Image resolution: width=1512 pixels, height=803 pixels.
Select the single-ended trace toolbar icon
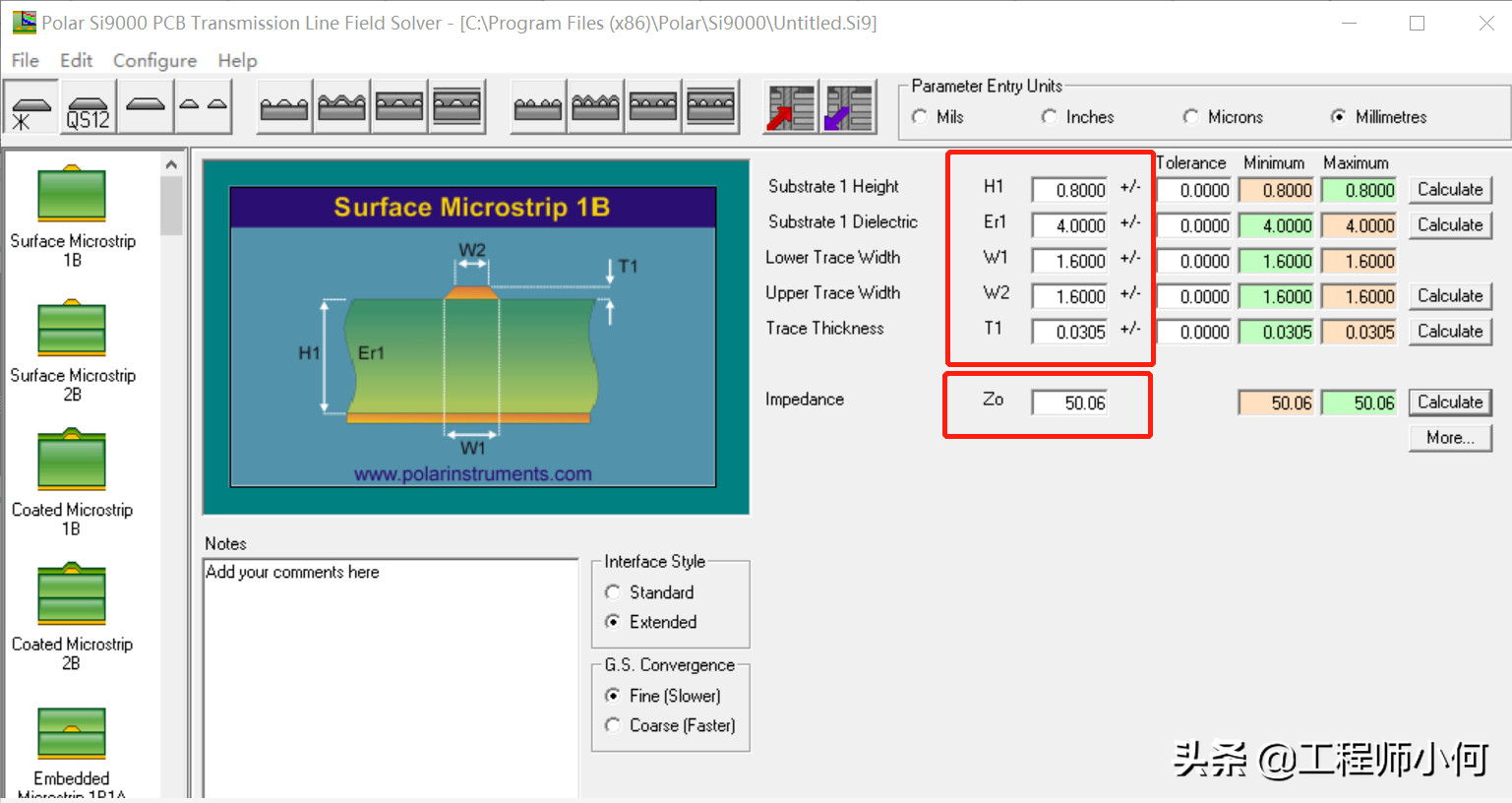(x=146, y=107)
